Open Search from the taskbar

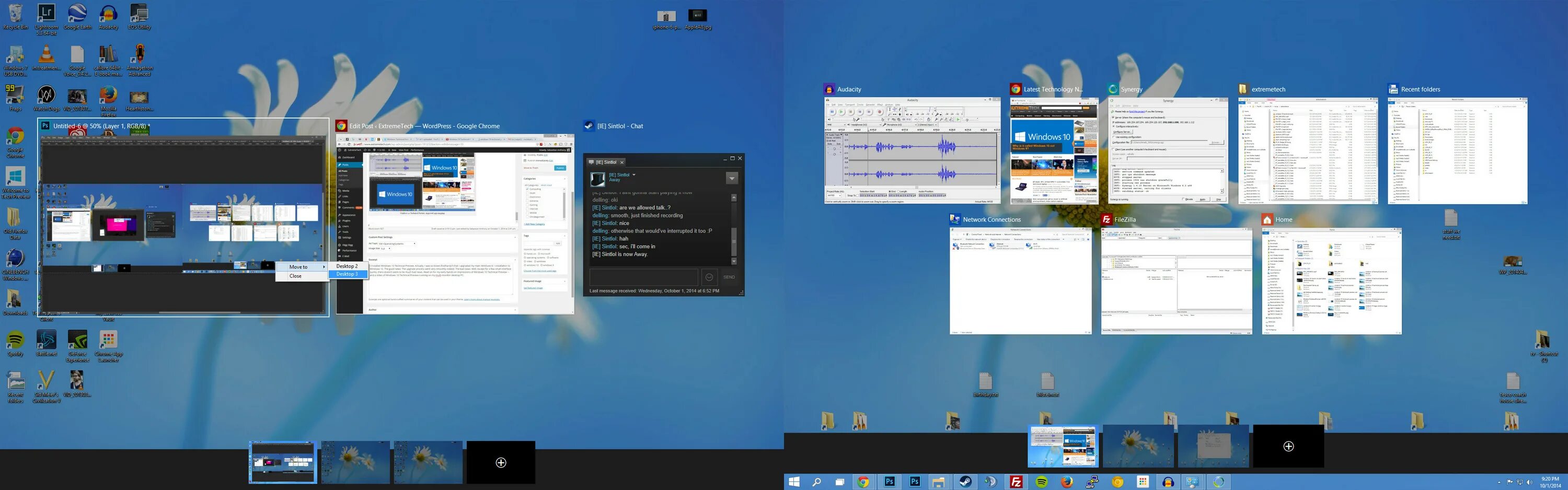[817, 482]
